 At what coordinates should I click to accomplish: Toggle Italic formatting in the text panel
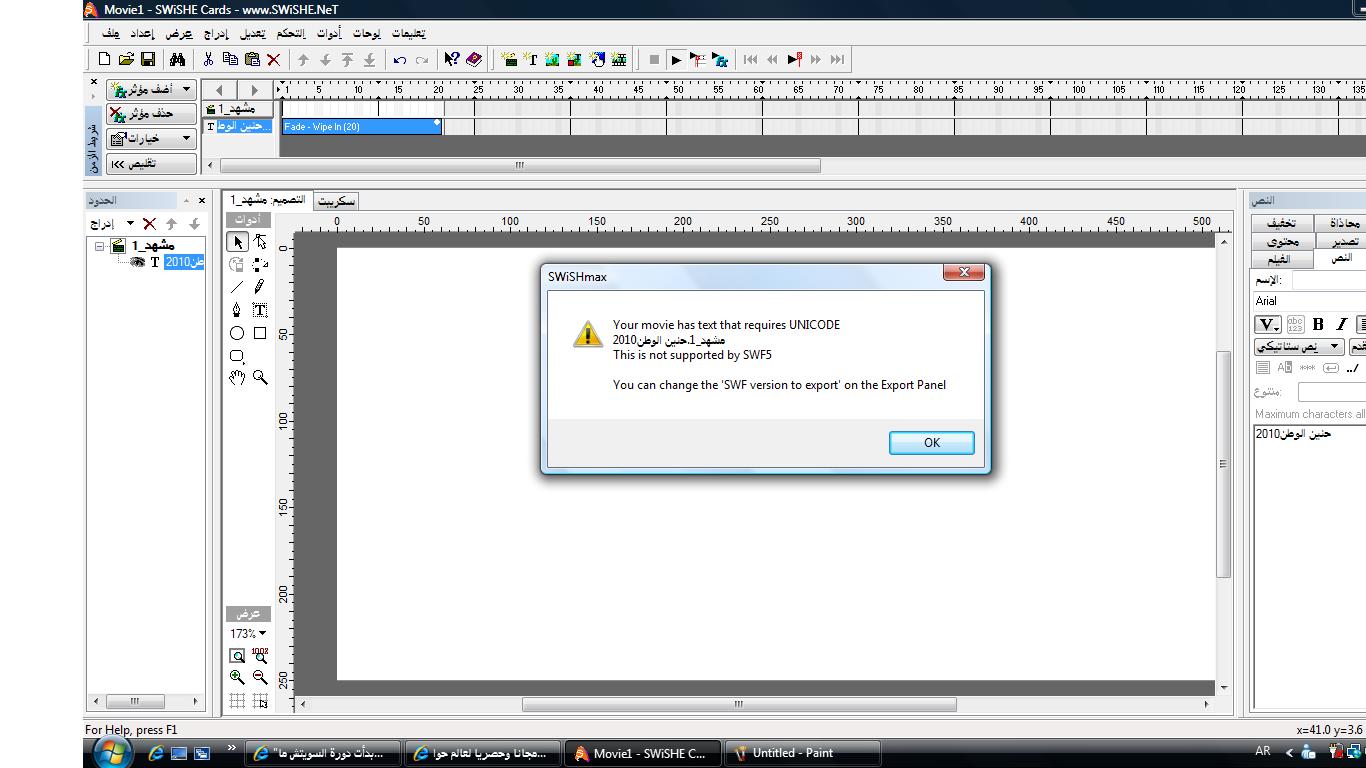tap(1341, 324)
